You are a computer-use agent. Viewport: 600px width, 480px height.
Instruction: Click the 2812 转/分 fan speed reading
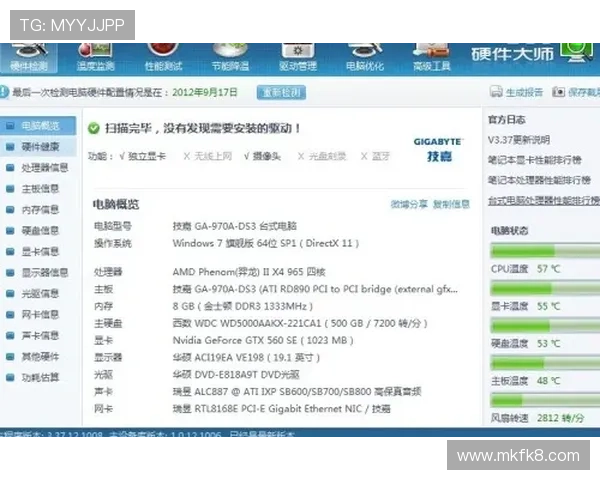(x=561, y=418)
